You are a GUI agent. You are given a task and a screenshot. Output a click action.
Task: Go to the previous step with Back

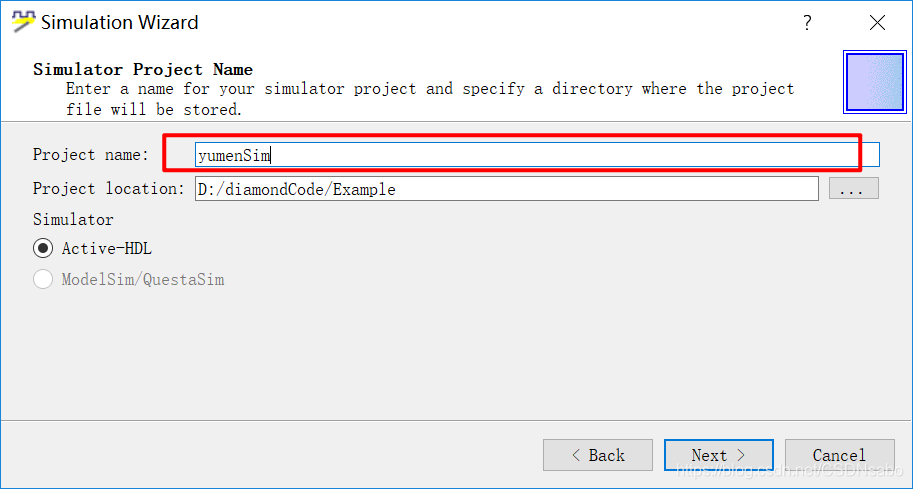tap(597, 455)
